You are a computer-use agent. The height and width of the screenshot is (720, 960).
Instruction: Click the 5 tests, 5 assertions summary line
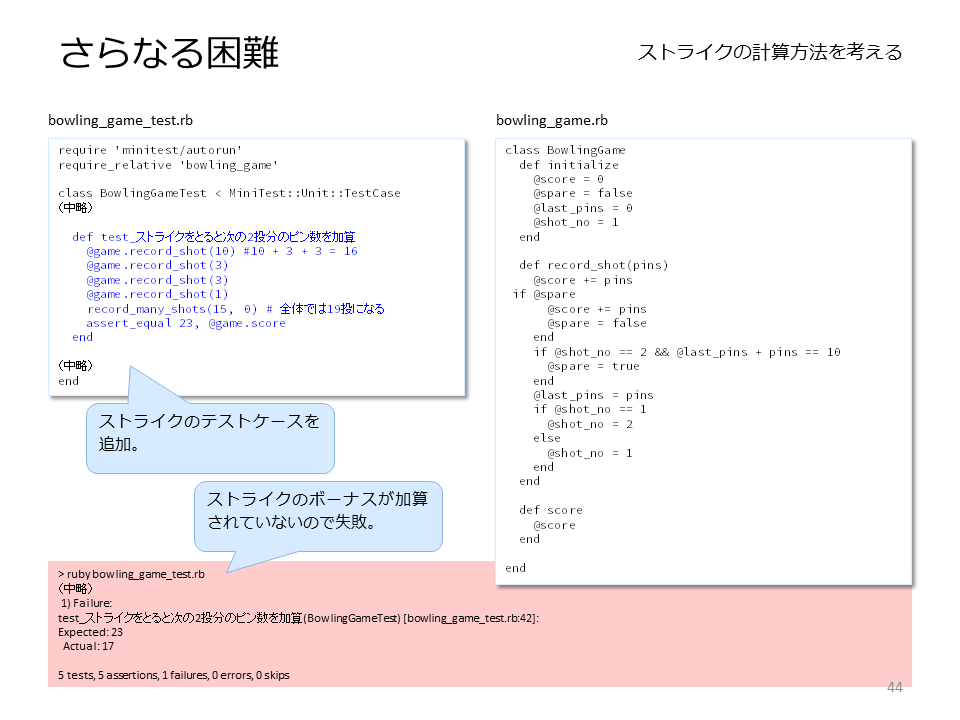click(x=174, y=675)
